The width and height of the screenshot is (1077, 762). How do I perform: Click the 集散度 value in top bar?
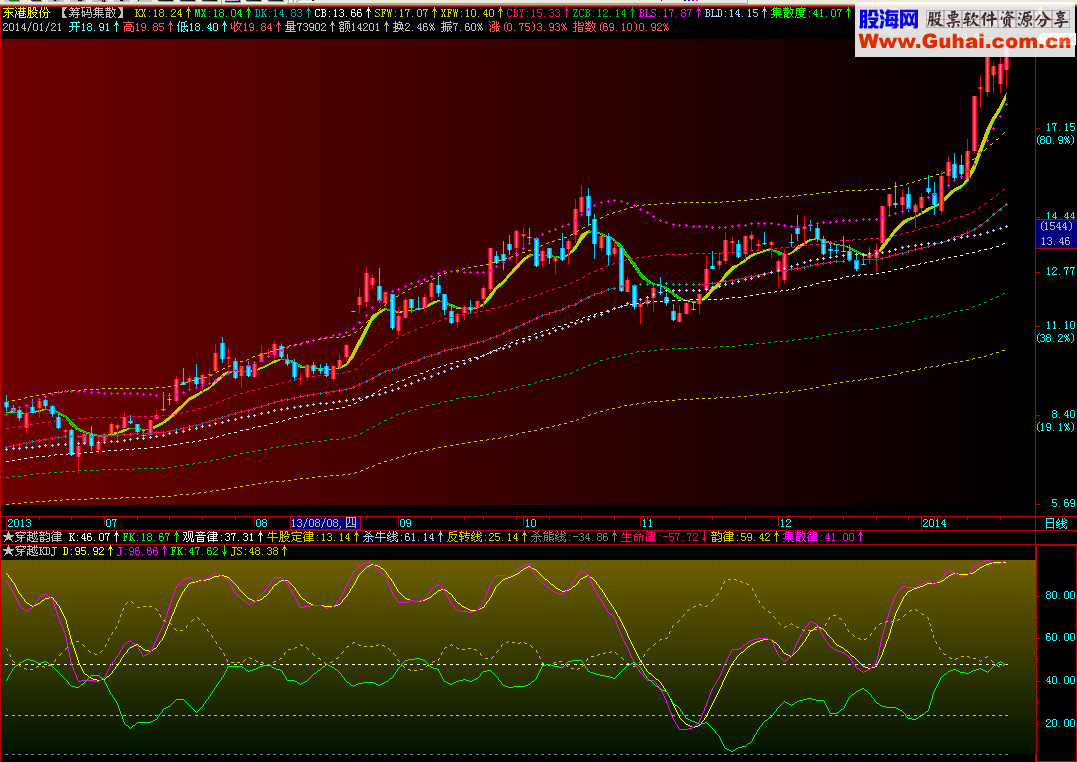[x=811, y=13]
